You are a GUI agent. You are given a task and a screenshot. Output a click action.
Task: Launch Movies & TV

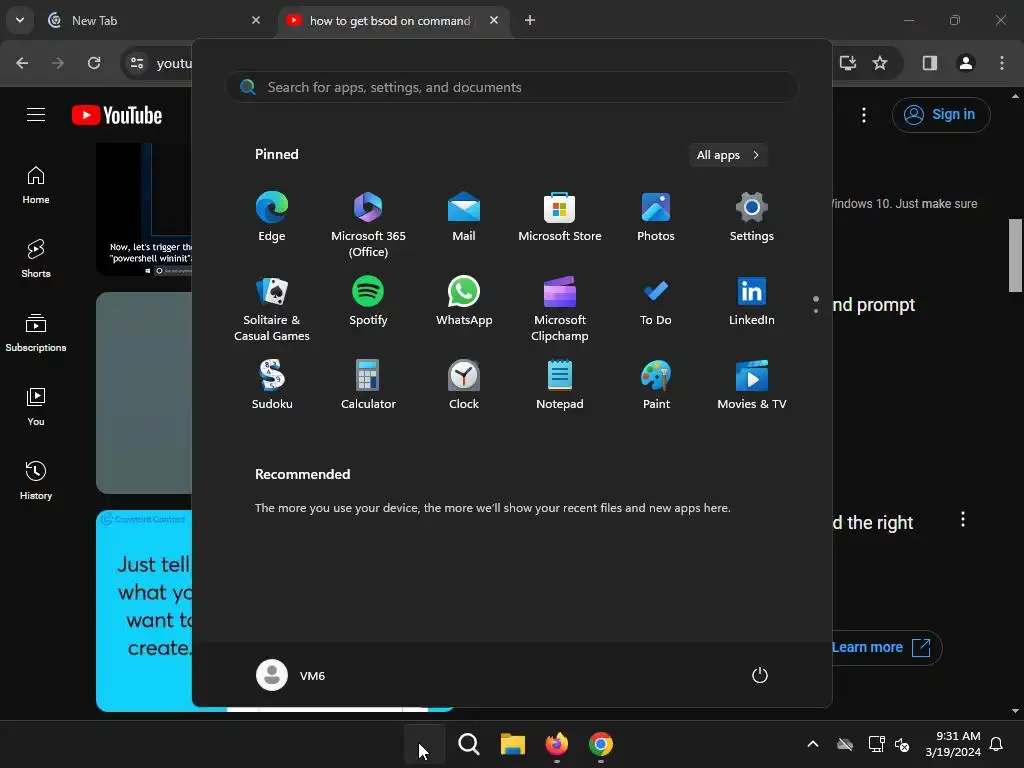coord(752,385)
